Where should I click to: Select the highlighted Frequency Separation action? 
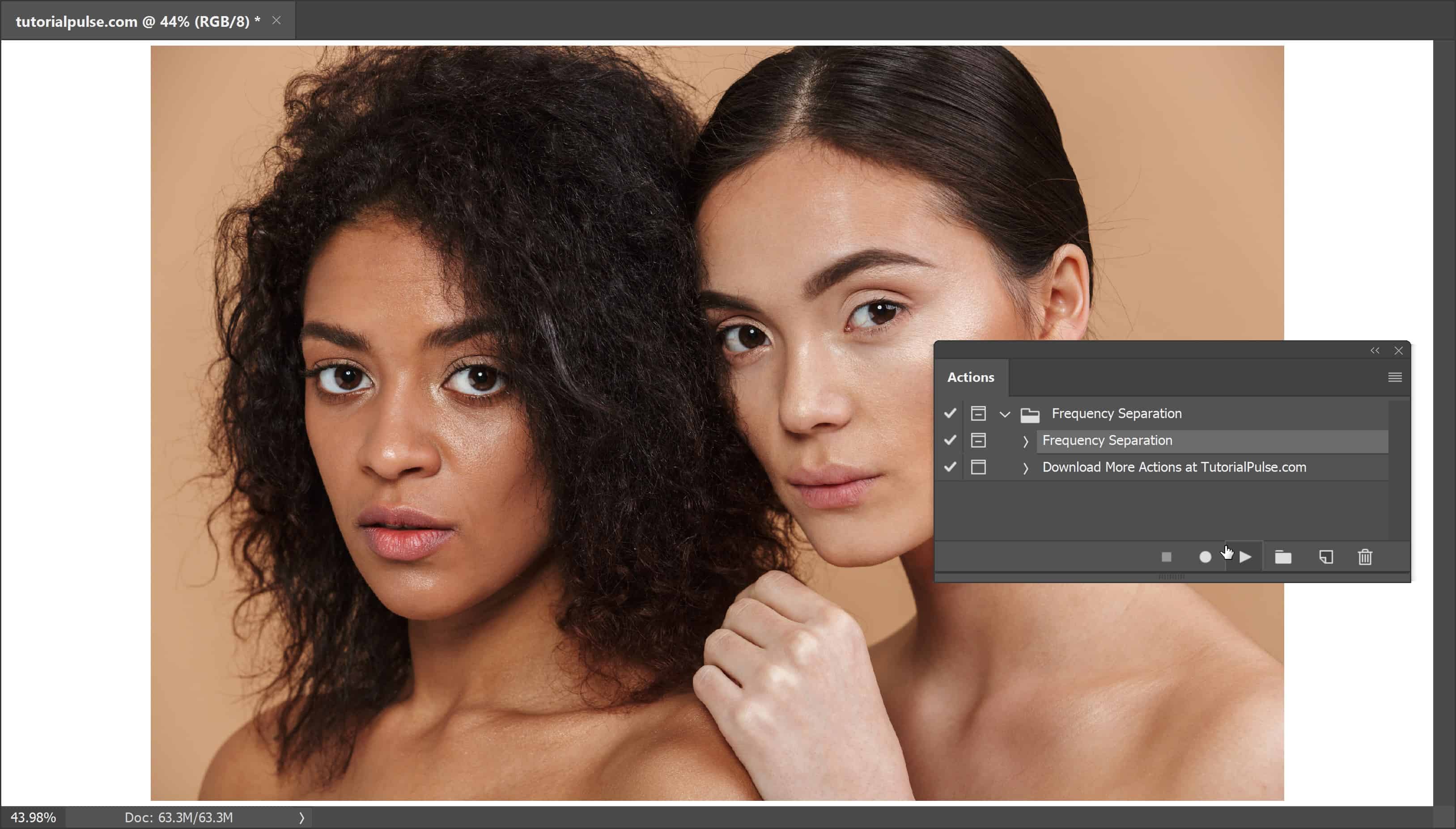click(1212, 441)
